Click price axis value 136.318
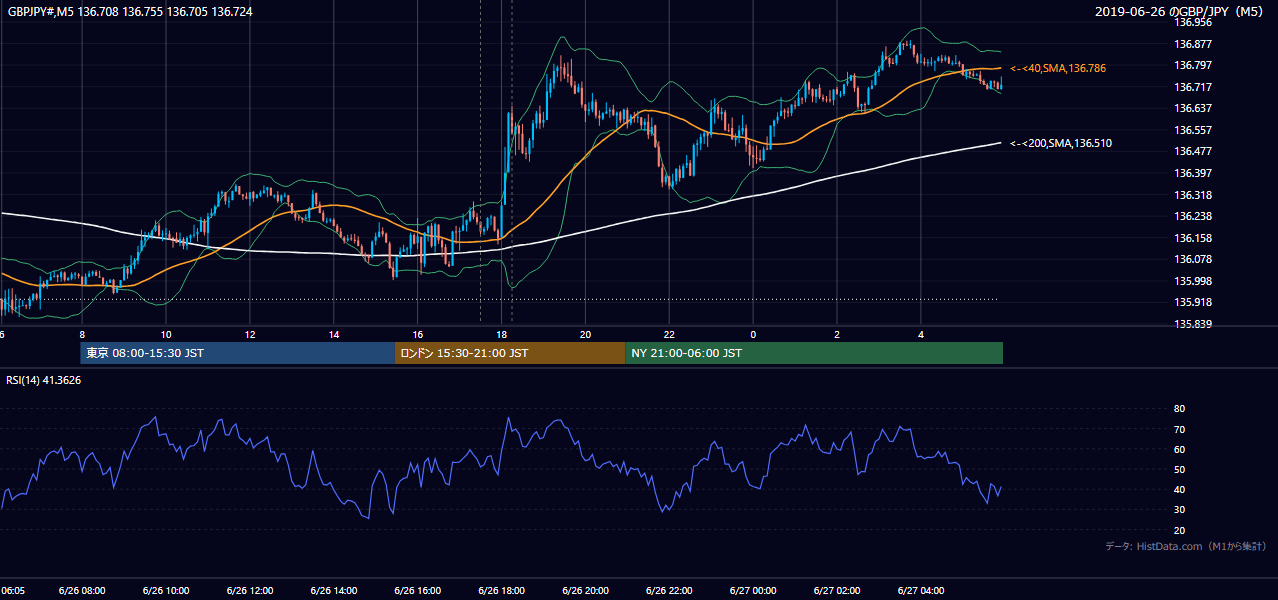Viewport: 1278px width, 600px height. point(1193,195)
